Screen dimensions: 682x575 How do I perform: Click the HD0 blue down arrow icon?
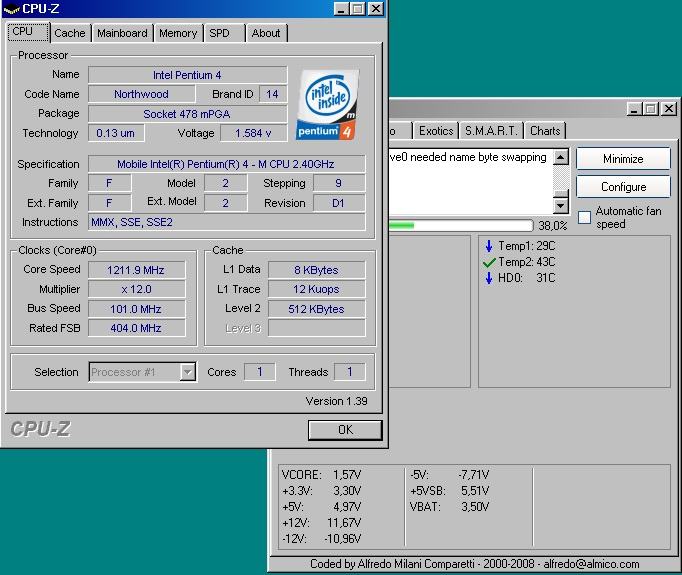point(488,278)
